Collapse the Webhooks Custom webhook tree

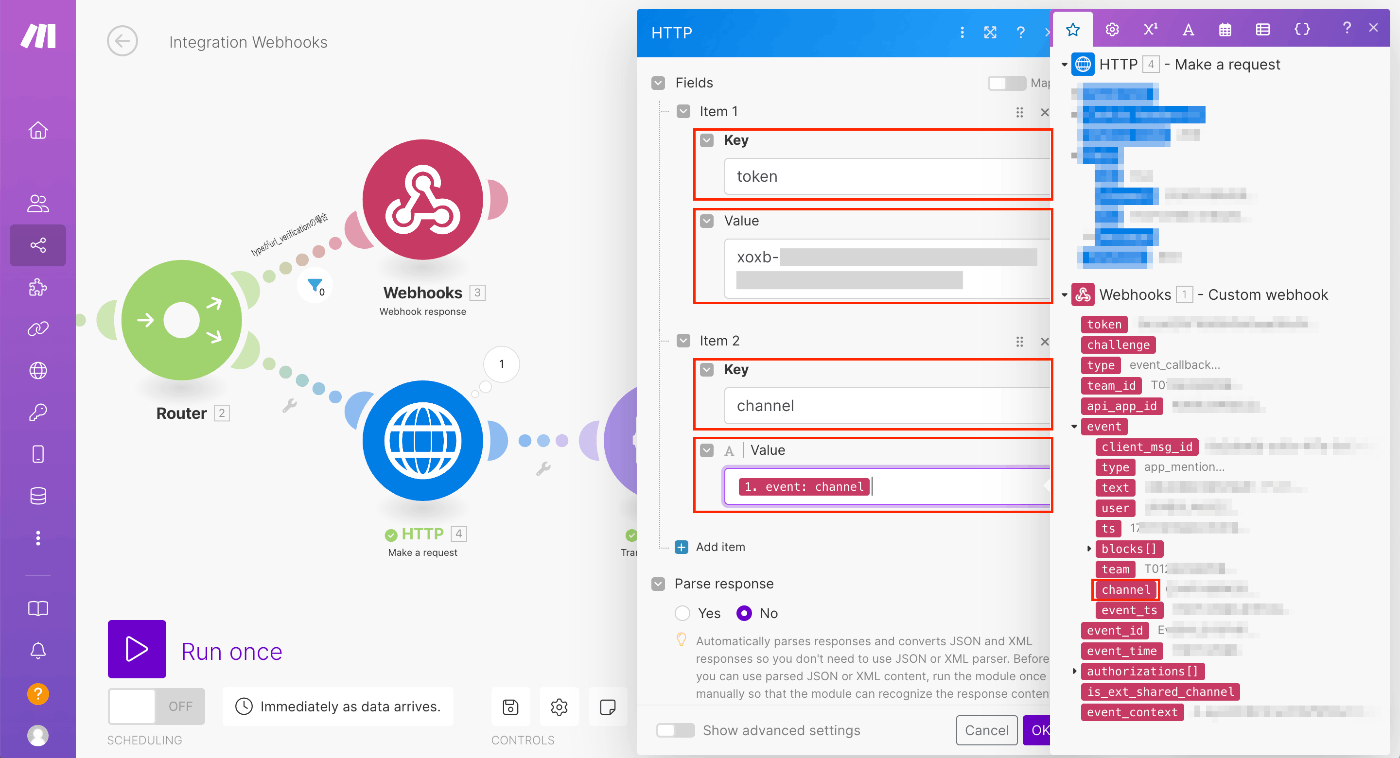[x=1065, y=296]
